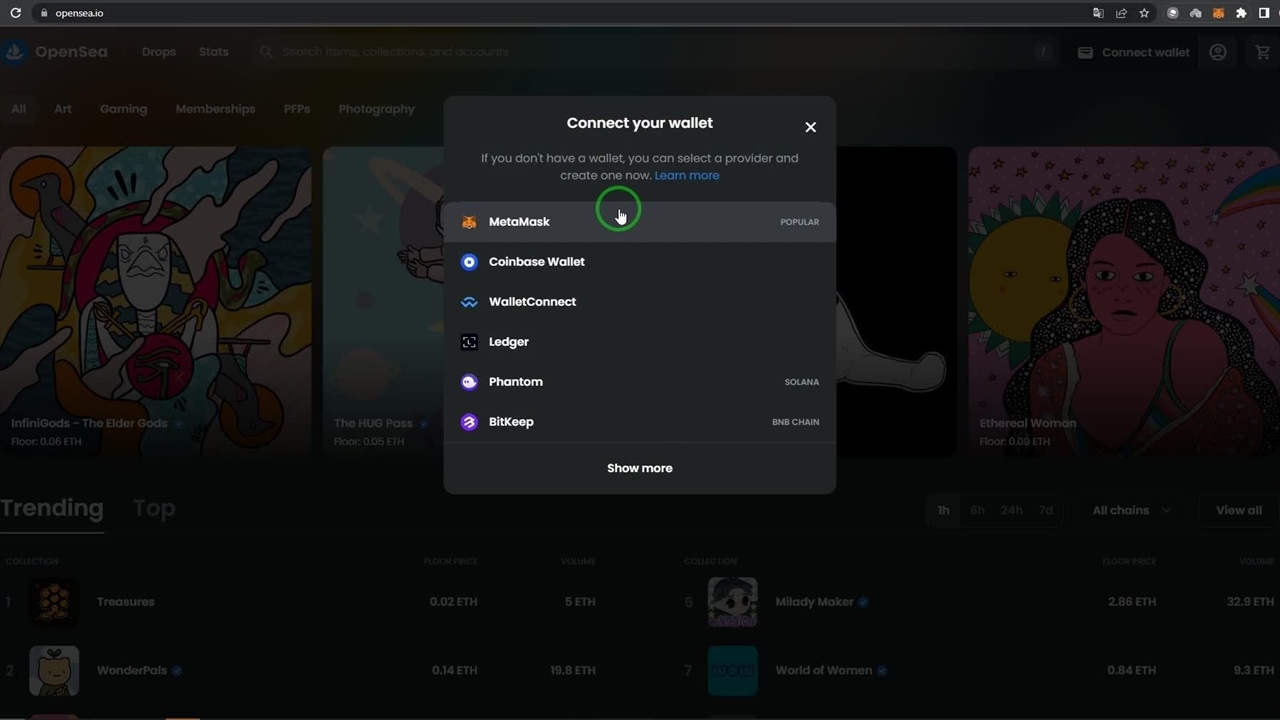Click the WalletConnect icon

[x=469, y=302]
